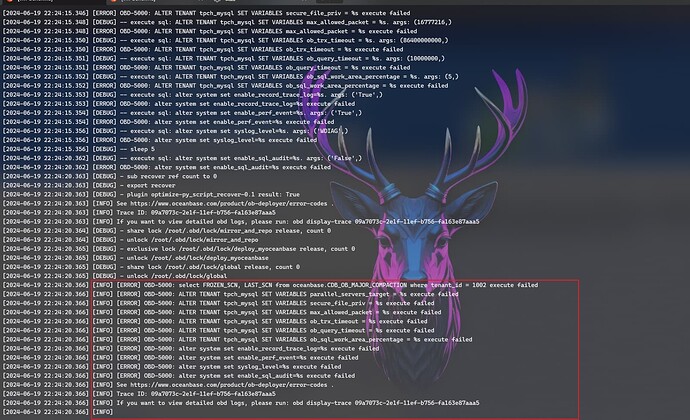Select the 'plugin optimize-py_script_recover-0.1 result: True' line

[x=151, y=194]
